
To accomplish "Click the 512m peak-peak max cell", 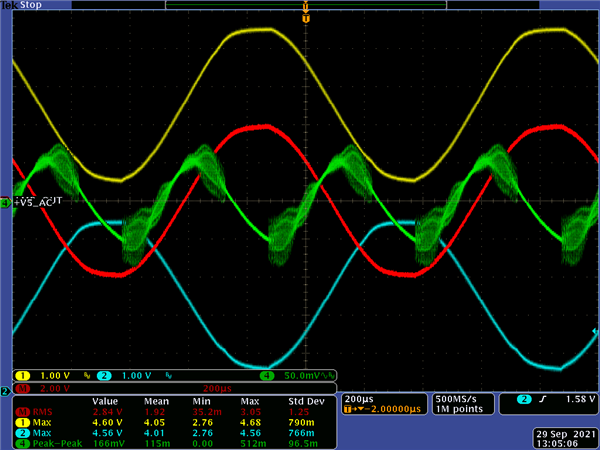I will click(253, 443).
